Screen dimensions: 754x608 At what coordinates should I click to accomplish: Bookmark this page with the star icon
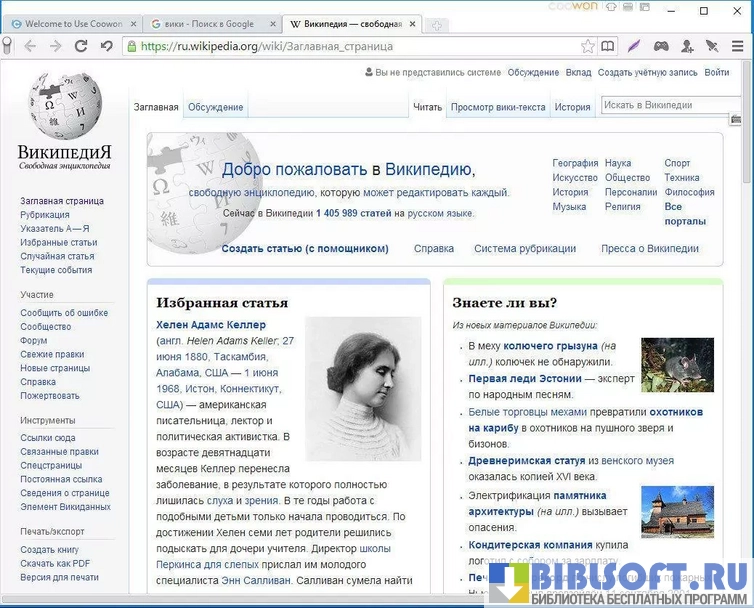point(588,46)
